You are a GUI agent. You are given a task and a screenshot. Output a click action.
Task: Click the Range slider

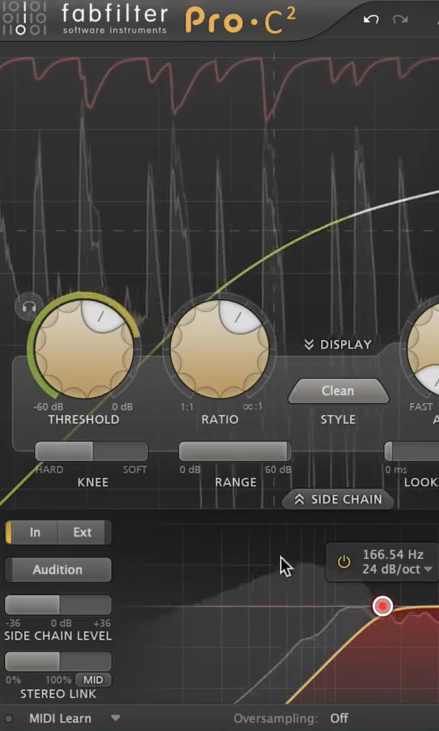click(235, 451)
